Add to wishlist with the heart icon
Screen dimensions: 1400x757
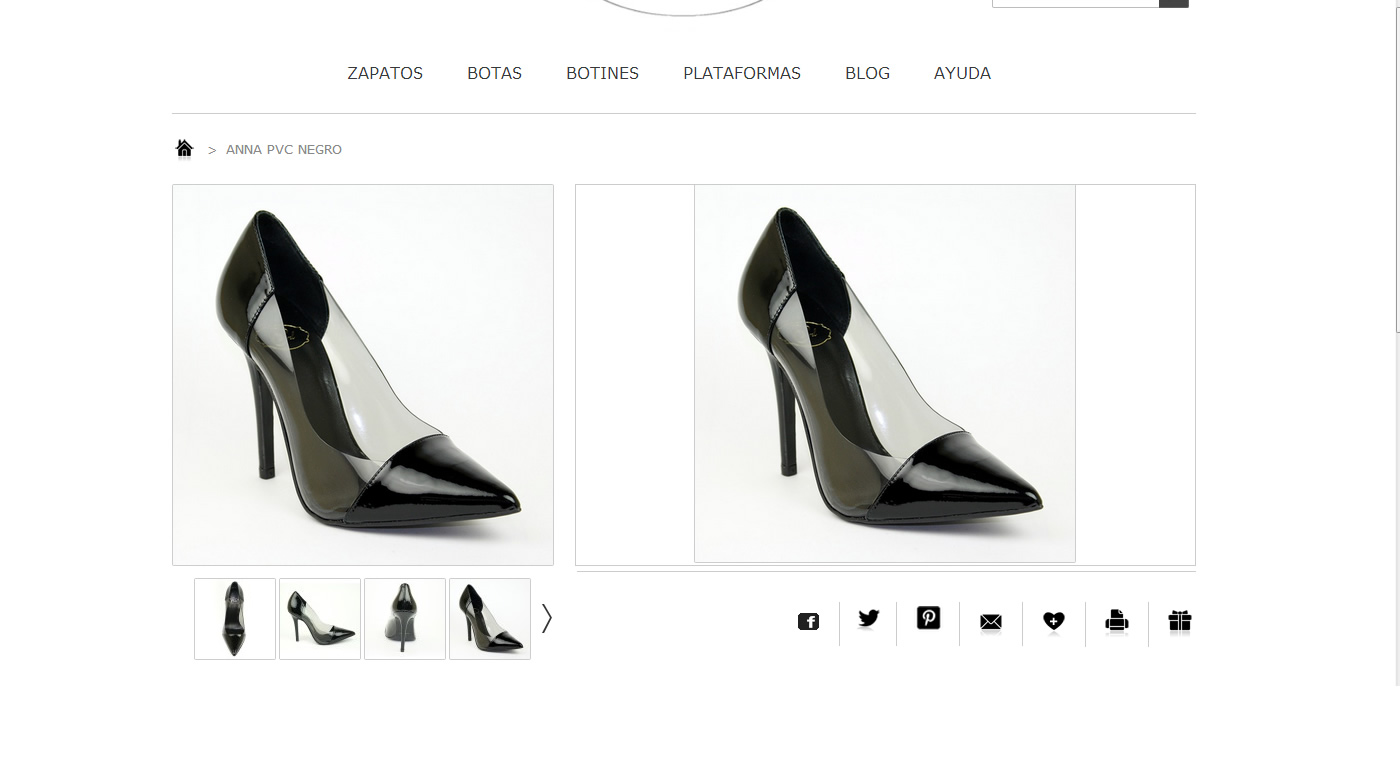tap(1053, 622)
